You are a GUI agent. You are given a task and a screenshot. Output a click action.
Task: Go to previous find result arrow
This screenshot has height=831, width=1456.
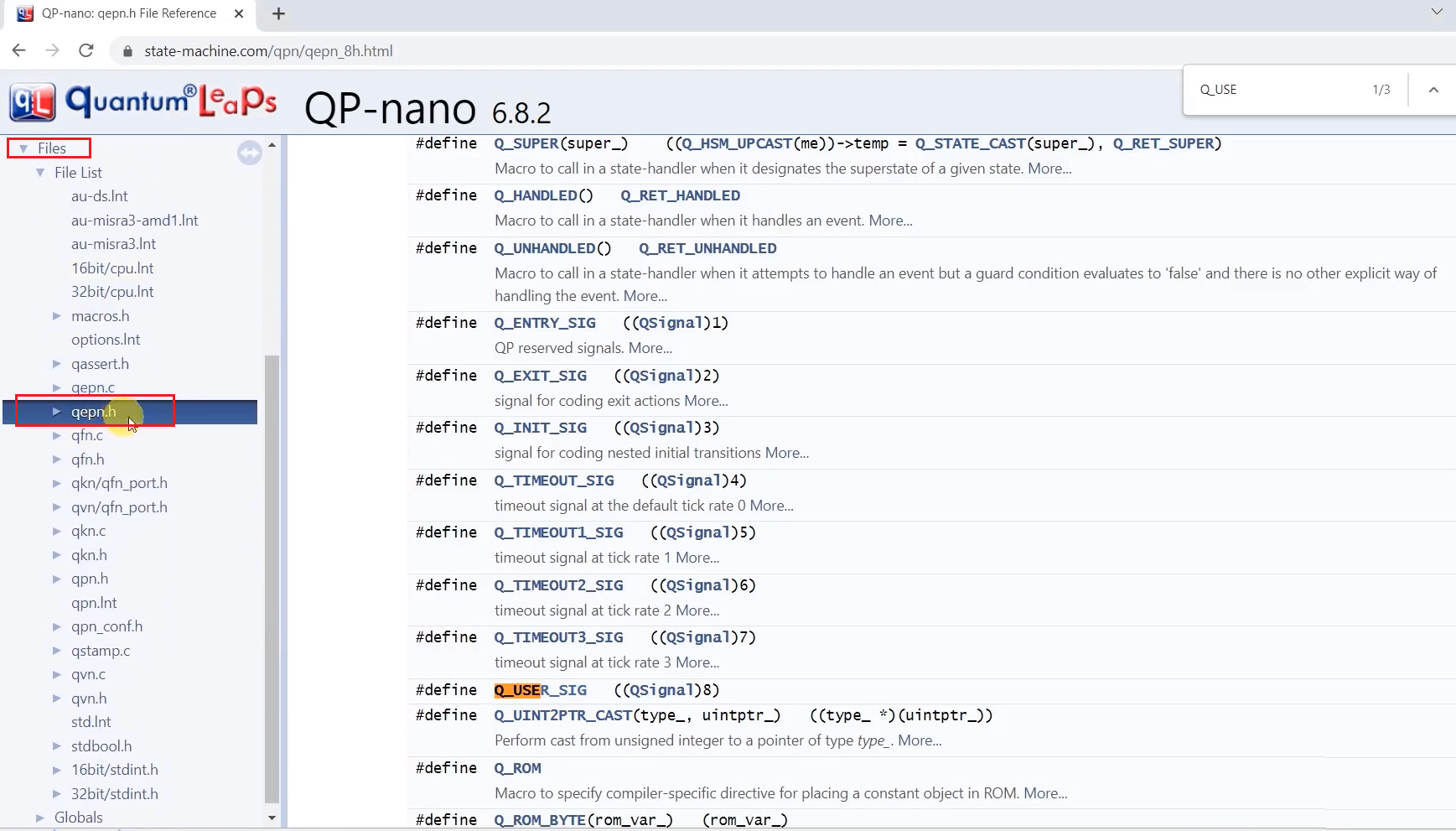(1433, 90)
